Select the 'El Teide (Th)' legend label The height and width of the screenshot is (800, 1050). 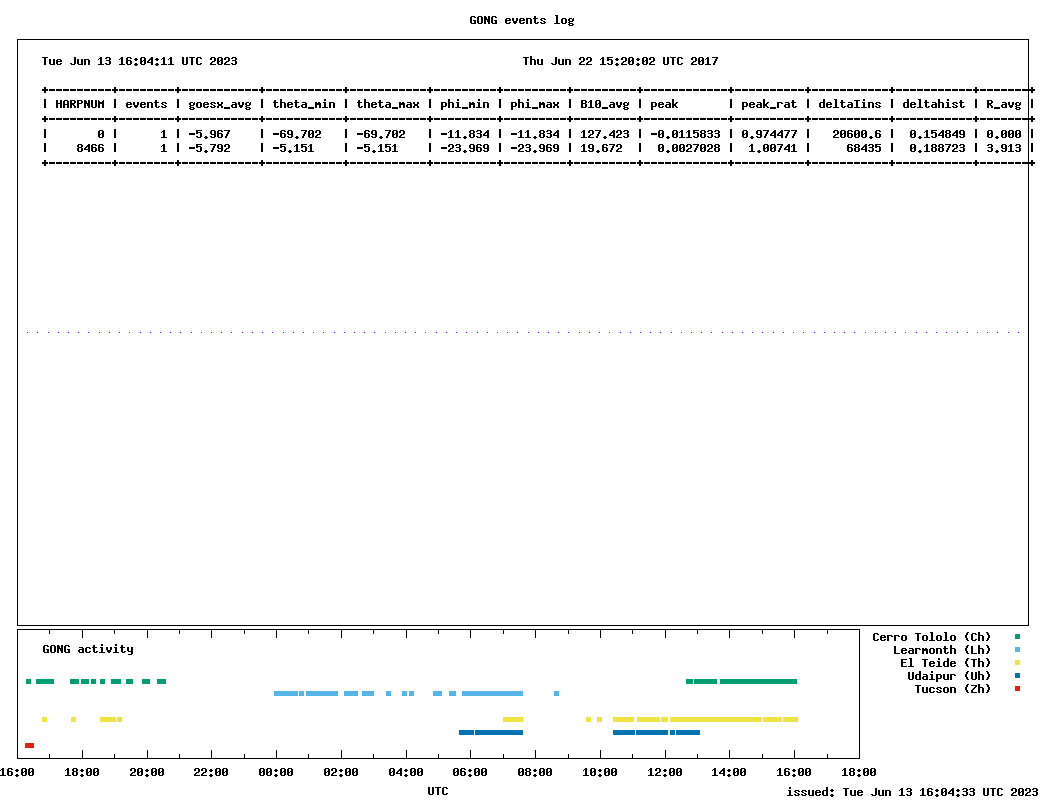tap(945, 663)
